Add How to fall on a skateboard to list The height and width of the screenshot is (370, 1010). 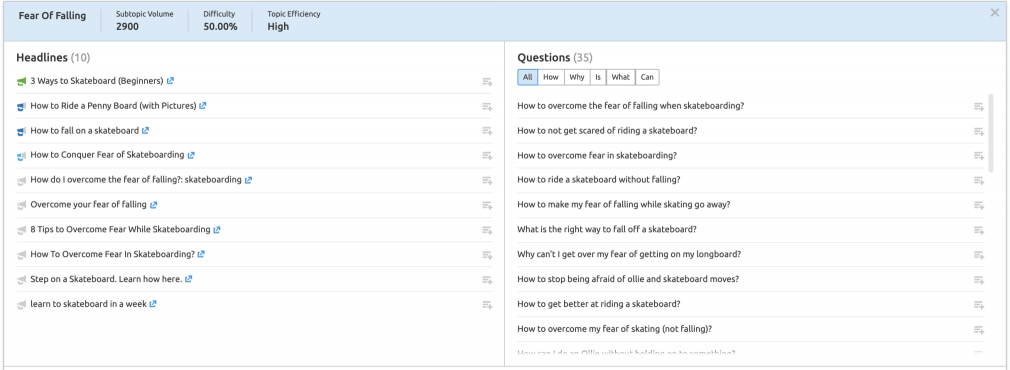pos(488,131)
